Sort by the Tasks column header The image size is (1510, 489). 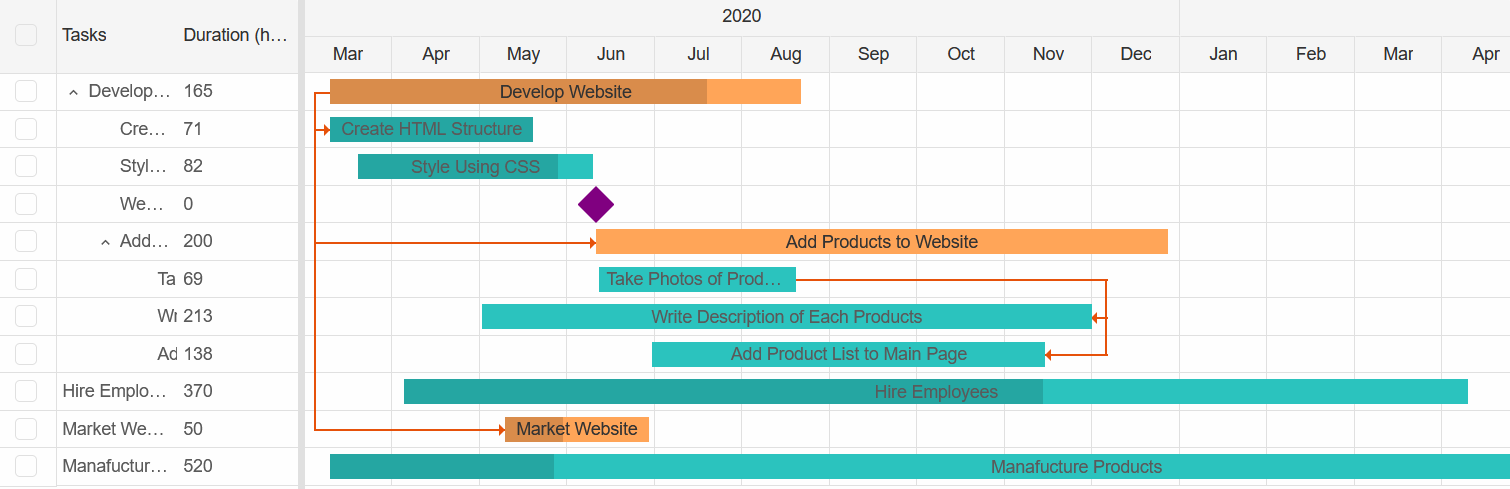[x=84, y=35]
